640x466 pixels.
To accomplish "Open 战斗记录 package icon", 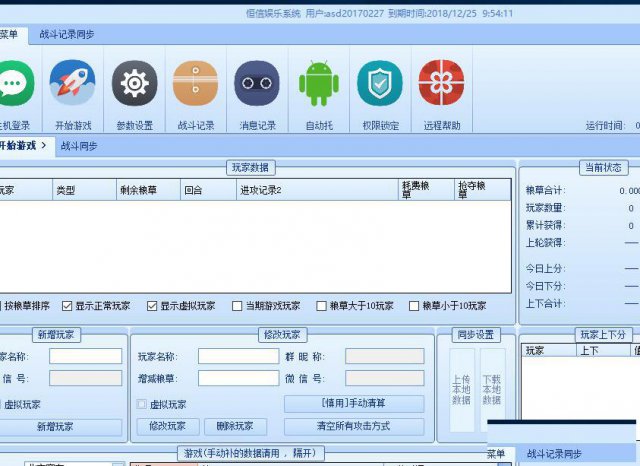I will point(196,83).
